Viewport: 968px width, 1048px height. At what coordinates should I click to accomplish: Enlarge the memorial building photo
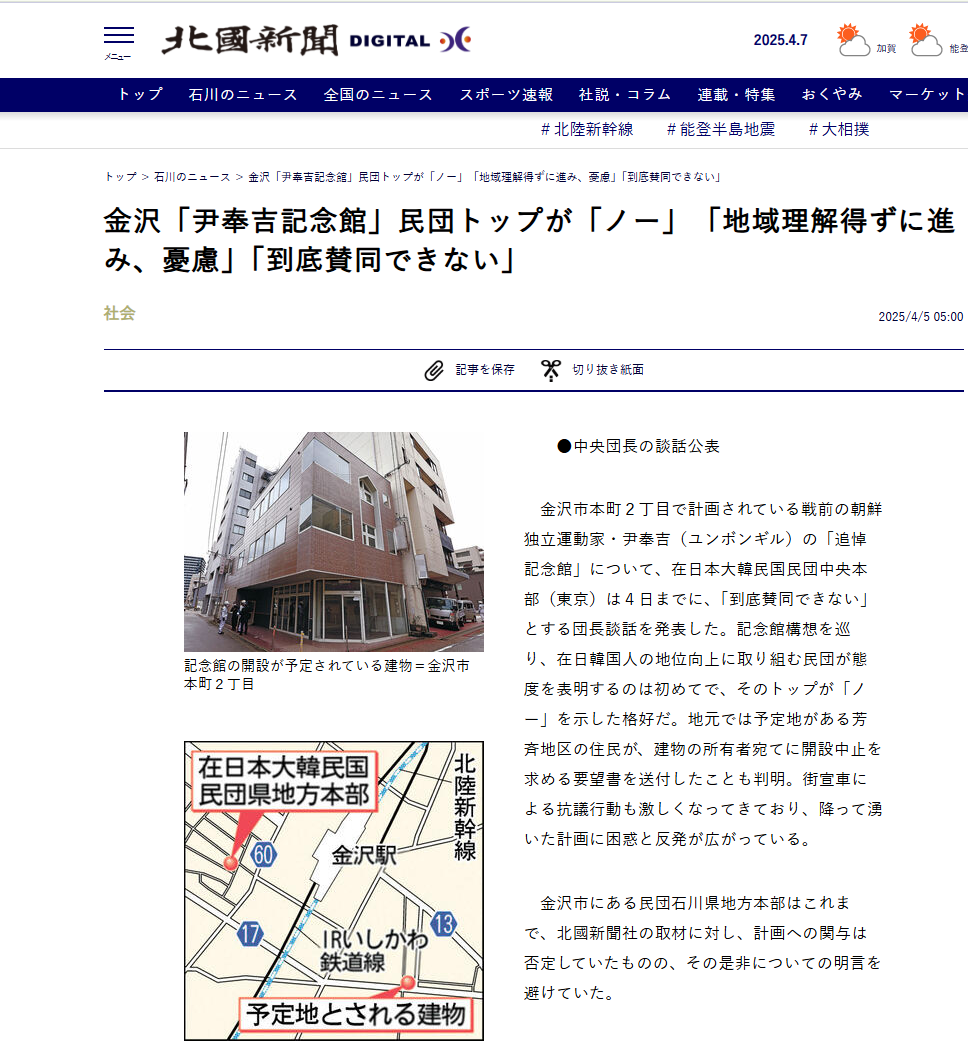point(333,542)
